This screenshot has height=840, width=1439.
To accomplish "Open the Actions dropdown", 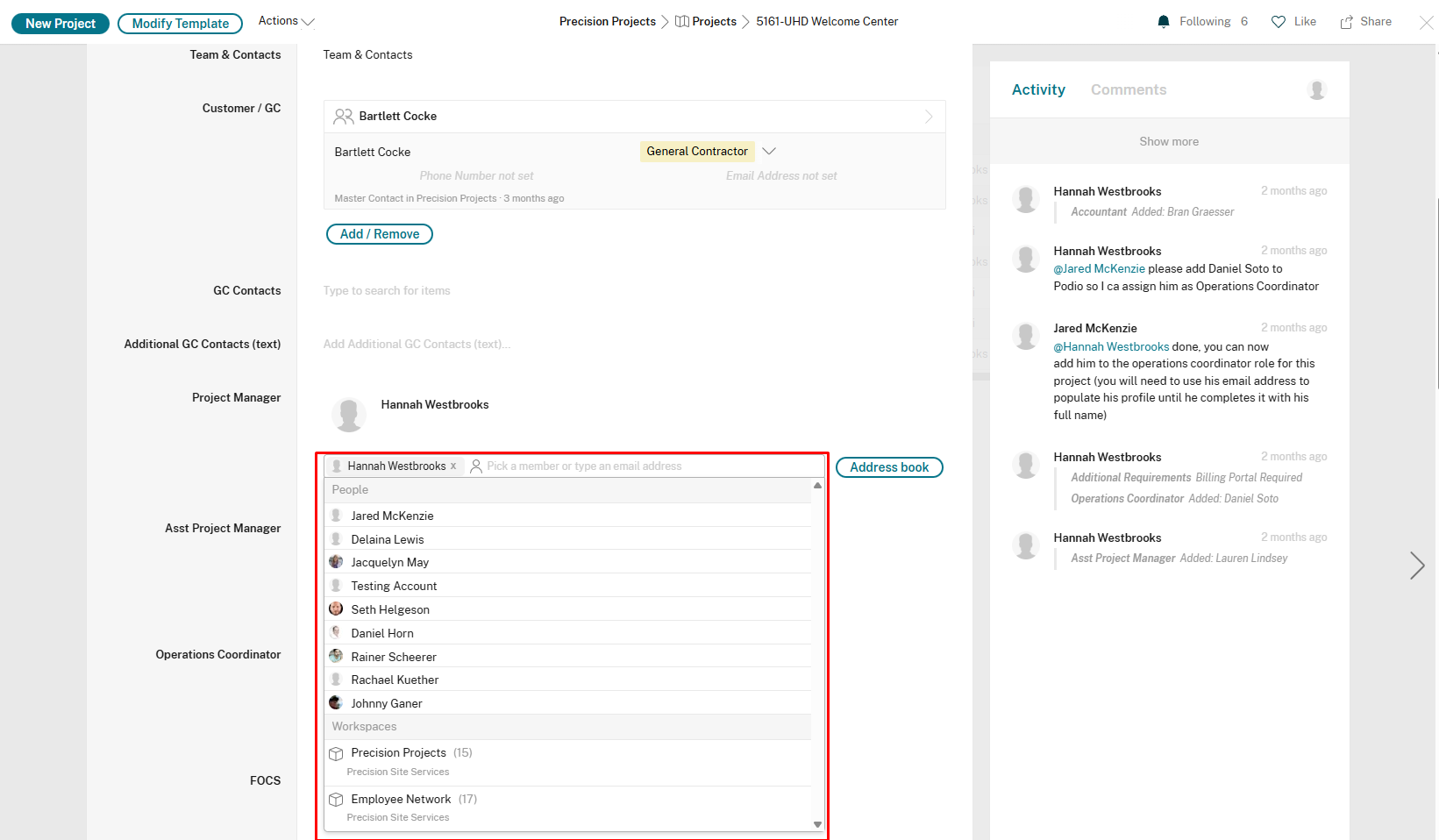I will click(285, 21).
